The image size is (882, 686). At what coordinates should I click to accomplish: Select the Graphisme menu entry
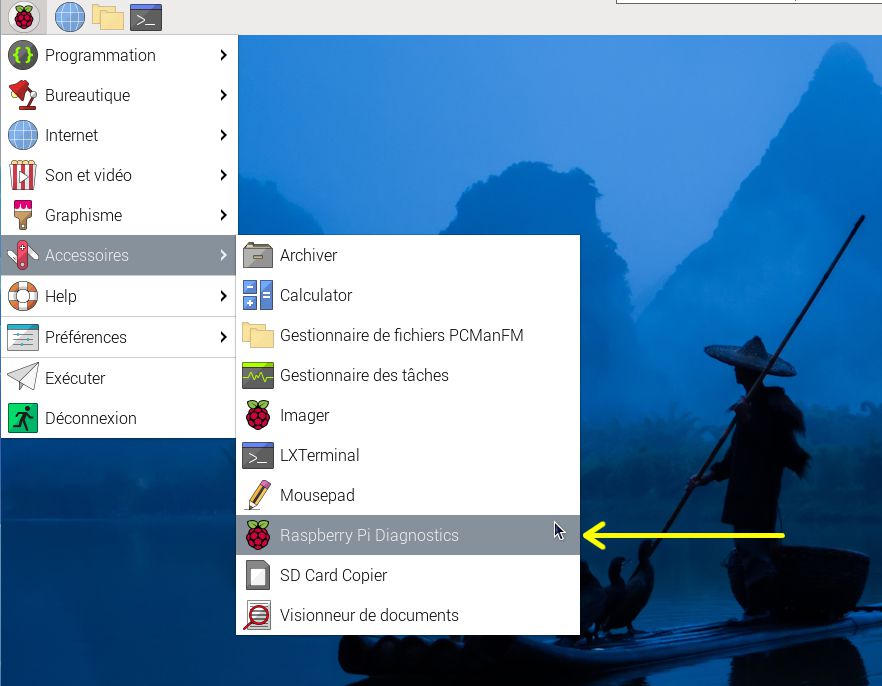click(x=118, y=215)
